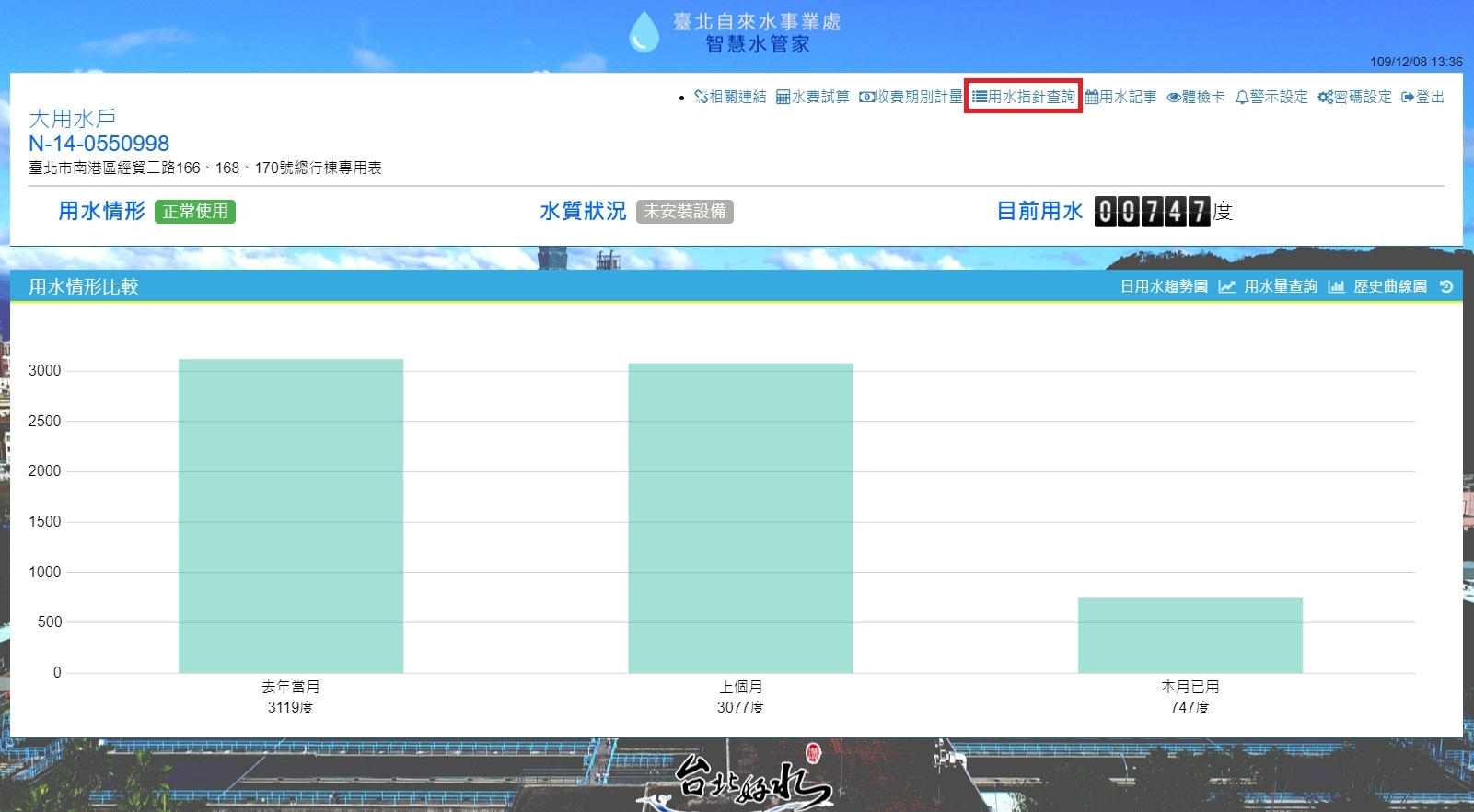1474x812 pixels.
Task: Click history clock icon beside 歷史曲線圖
Action: coord(1446,287)
